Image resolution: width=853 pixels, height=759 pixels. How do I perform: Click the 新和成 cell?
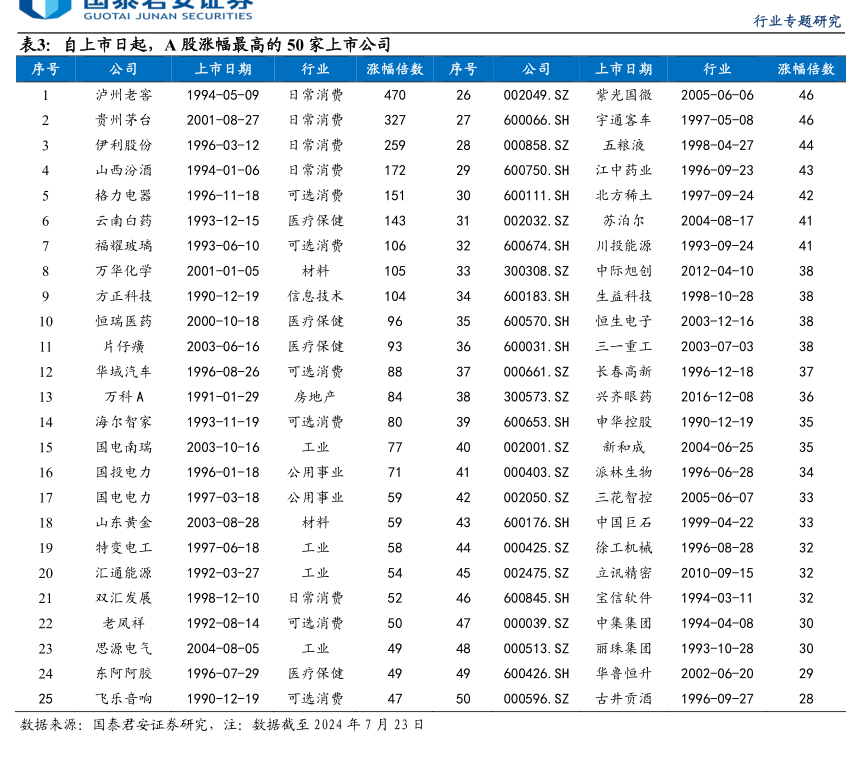coord(624,447)
